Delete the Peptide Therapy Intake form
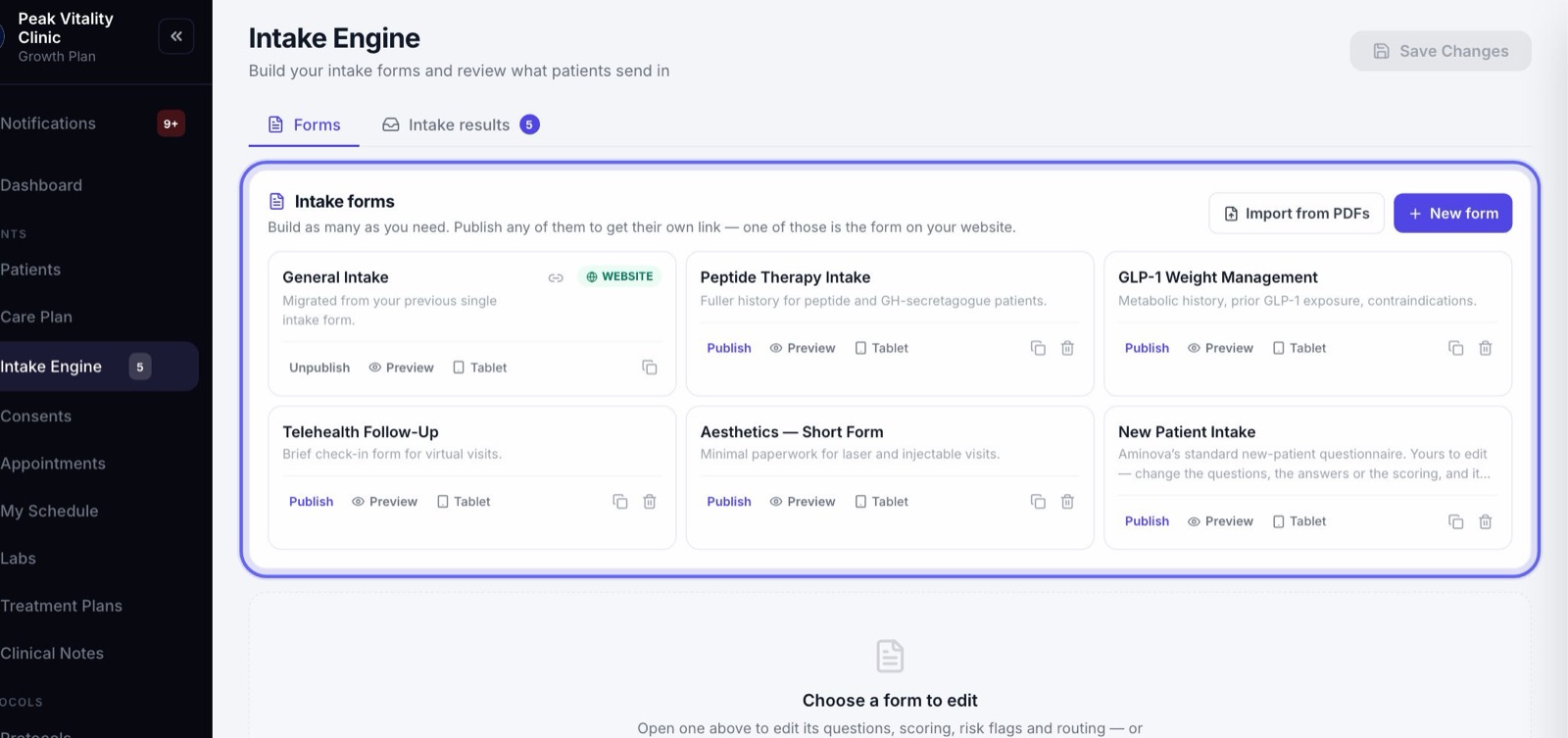The height and width of the screenshot is (738, 1568). 1067,348
